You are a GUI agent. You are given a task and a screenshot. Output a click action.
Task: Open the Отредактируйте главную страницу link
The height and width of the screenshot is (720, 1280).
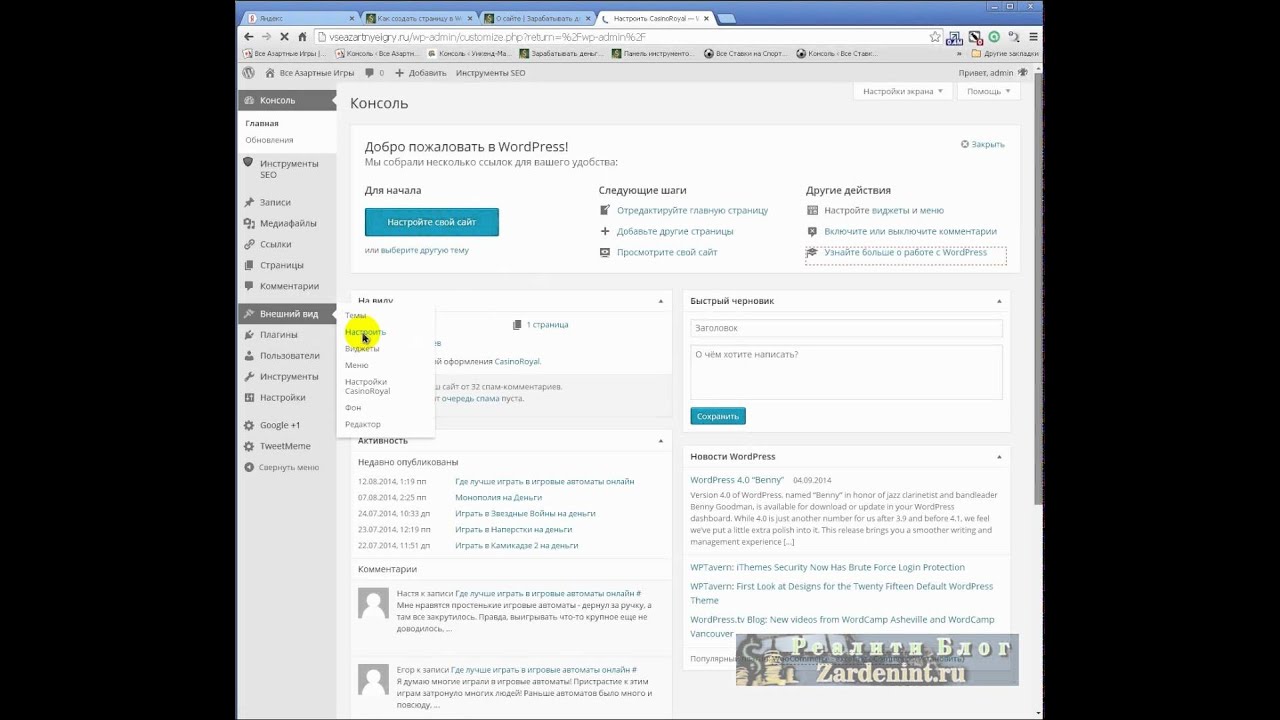(x=692, y=210)
